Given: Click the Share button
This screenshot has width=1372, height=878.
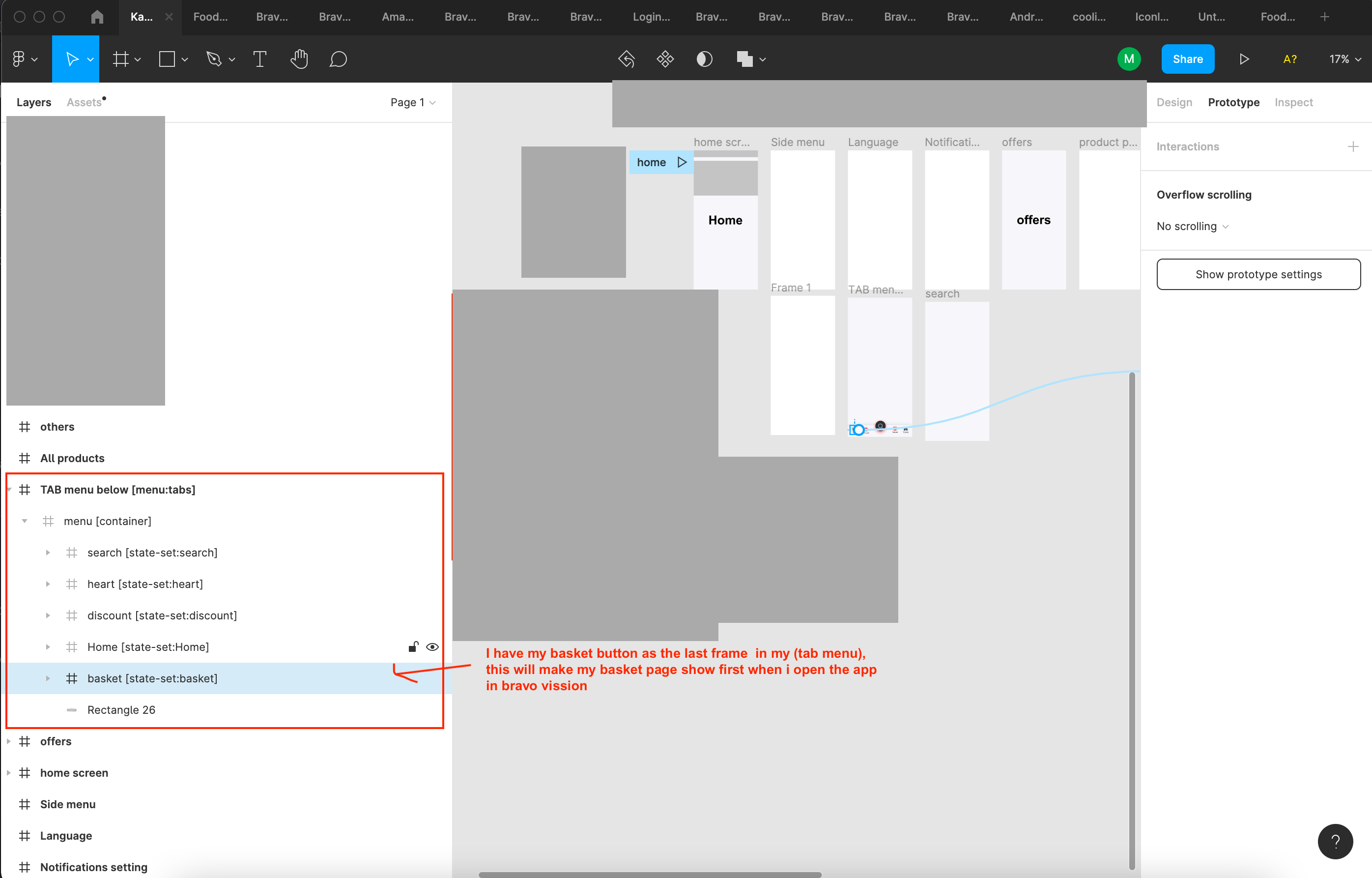Looking at the screenshot, I should tap(1187, 59).
